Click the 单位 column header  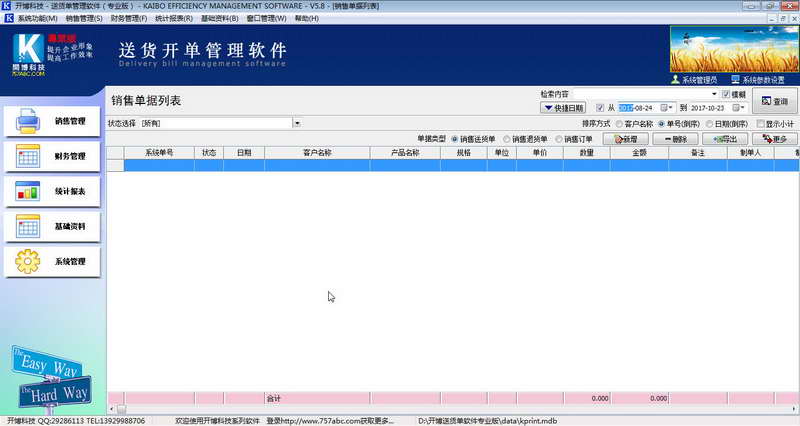pyautogui.click(x=502, y=153)
